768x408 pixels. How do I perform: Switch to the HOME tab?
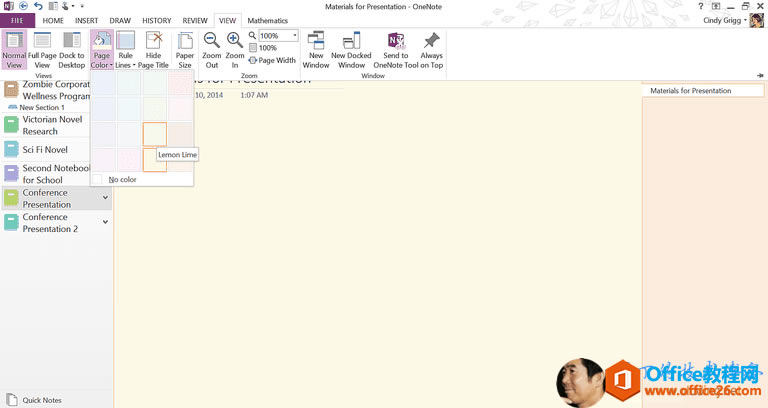53,21
